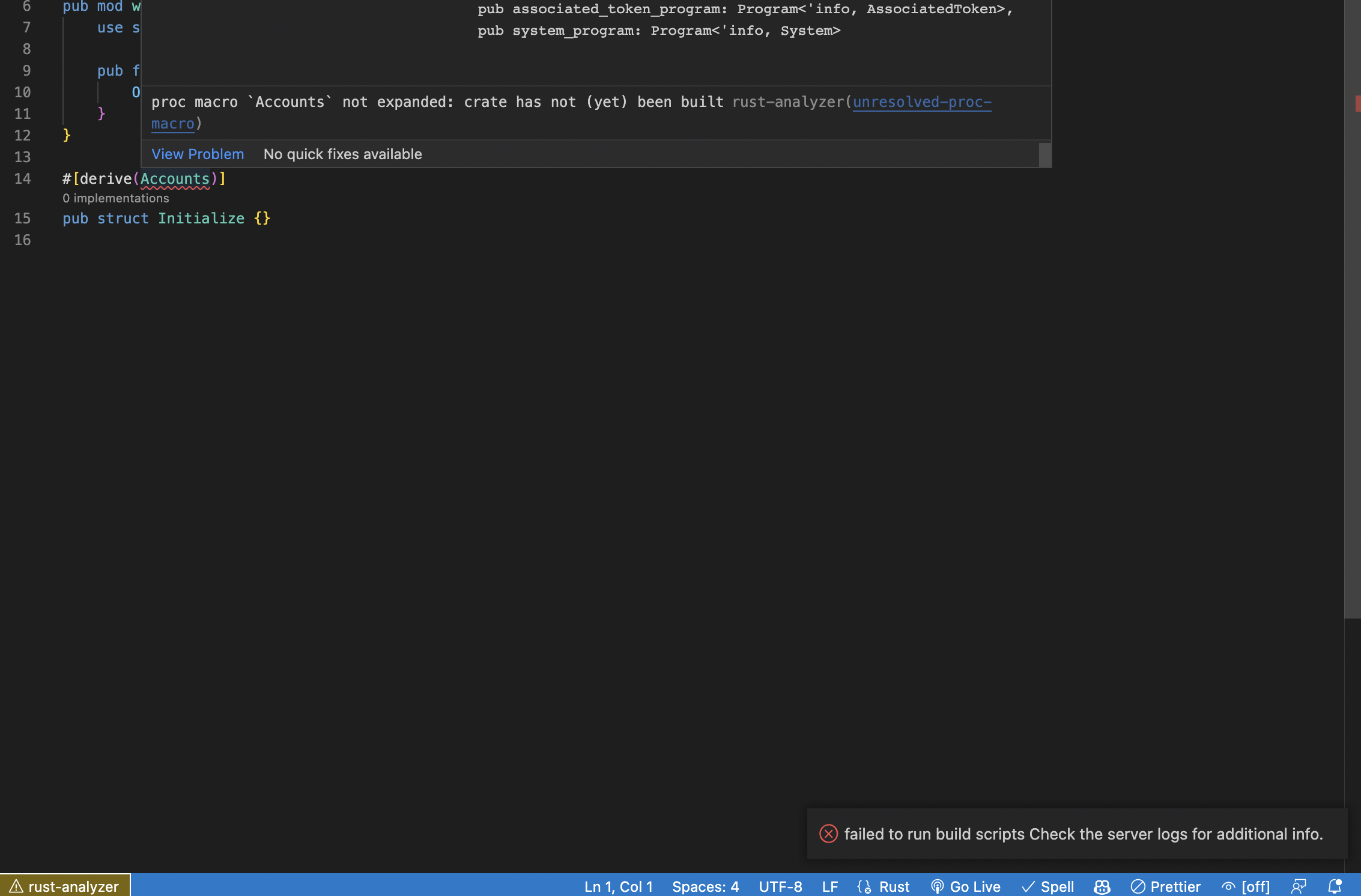Image resolution: width=1361 pixels, height=896 pixels.
Task: Click line number 15 in gutter
Action: 22,219
